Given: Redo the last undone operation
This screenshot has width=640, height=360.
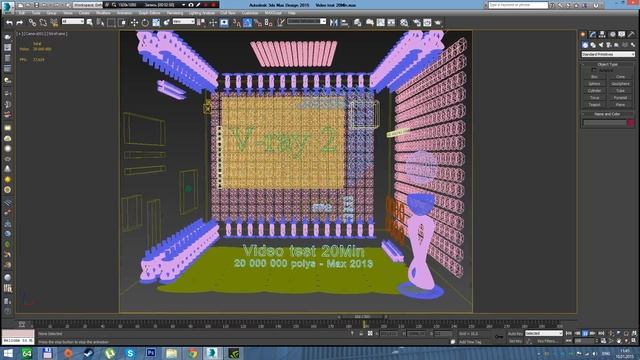Looking at the screenshot, I should point(19,23).
